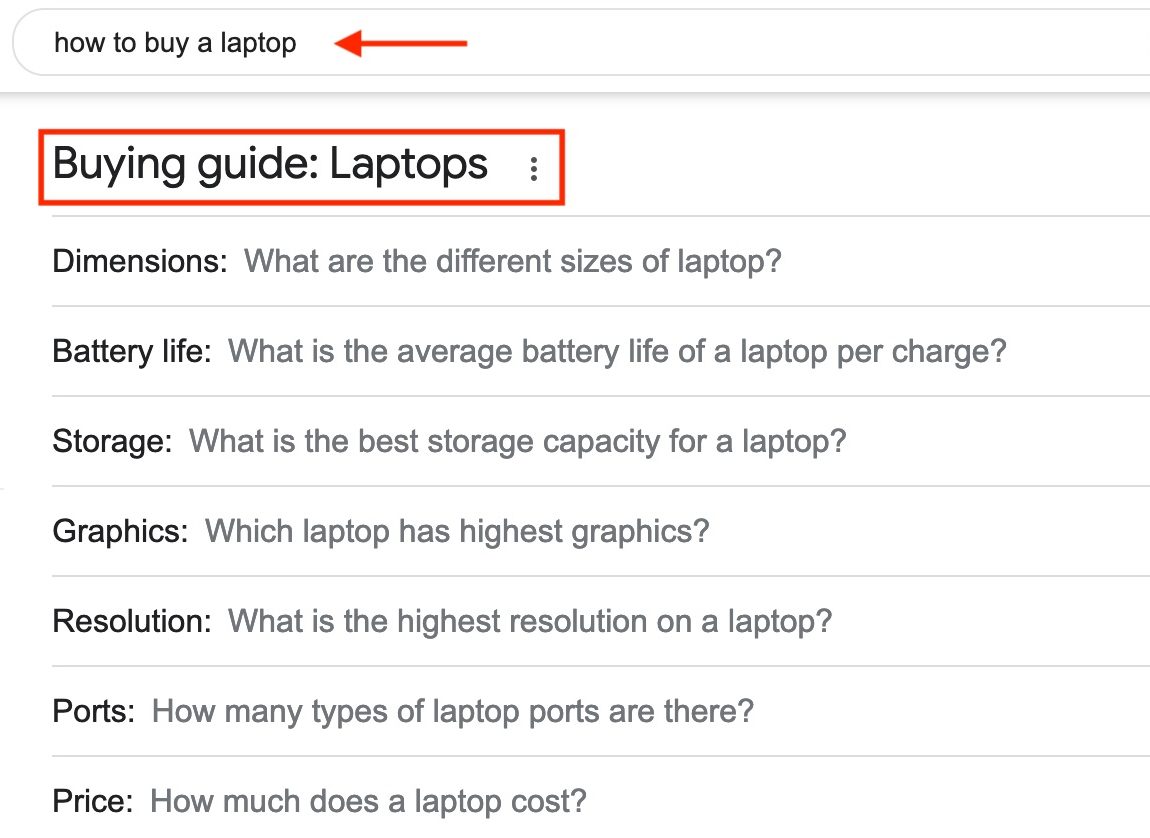Select the highest resolution on a laptop question
1150x838 pixels.
click(530, 621)
